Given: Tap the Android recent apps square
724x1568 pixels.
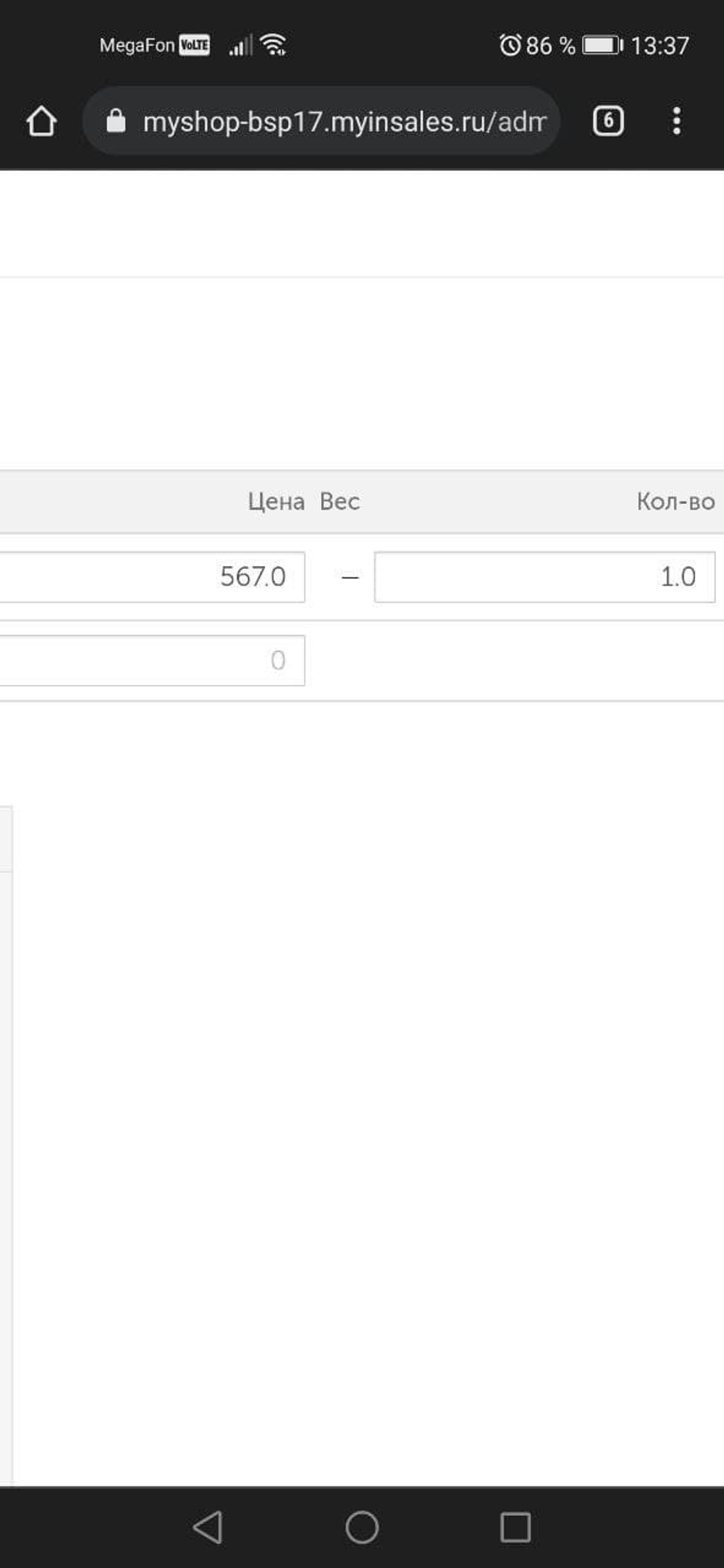Looking at the screenshot, I should (x=515, y=1527).
